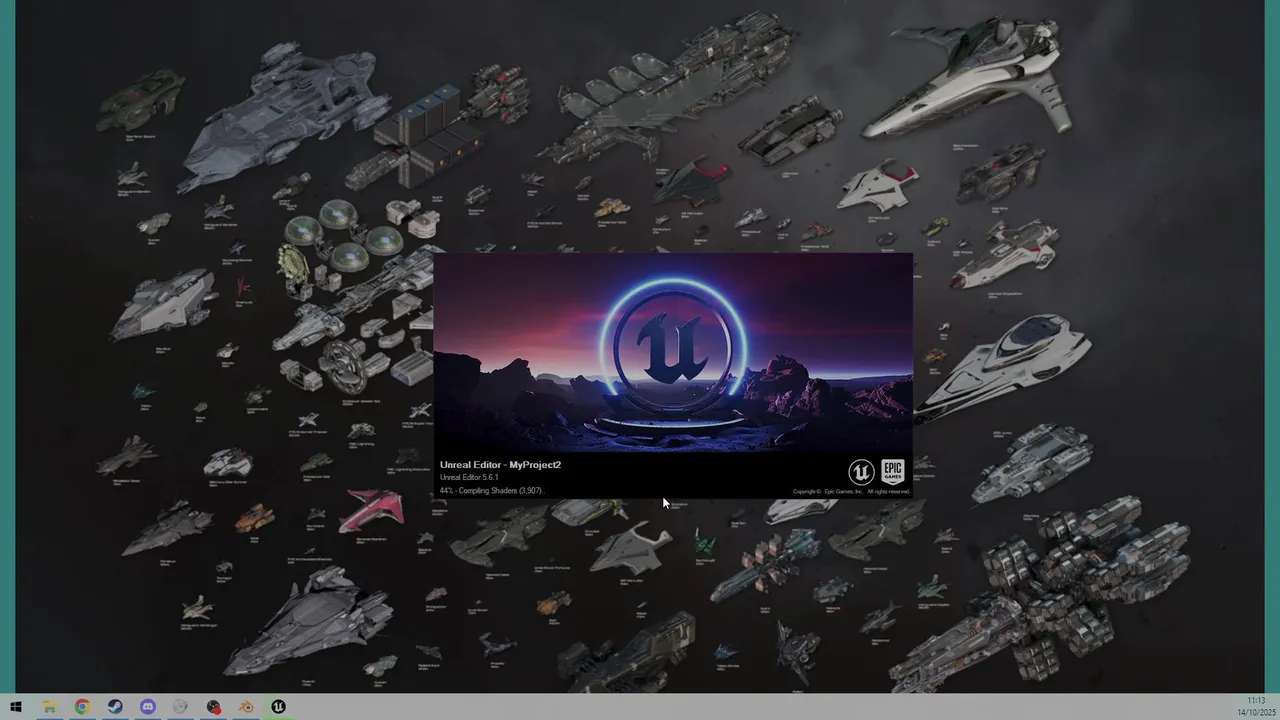1280x720 pixels.
Task: Open File Explorer from the taskbar
Action: tap(49, 707)
